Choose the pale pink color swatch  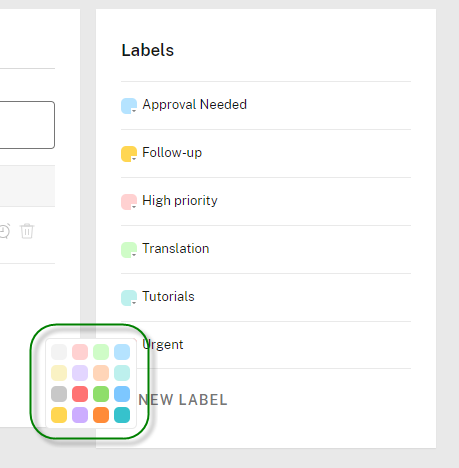pyautogui.click(x=80, y=352)
